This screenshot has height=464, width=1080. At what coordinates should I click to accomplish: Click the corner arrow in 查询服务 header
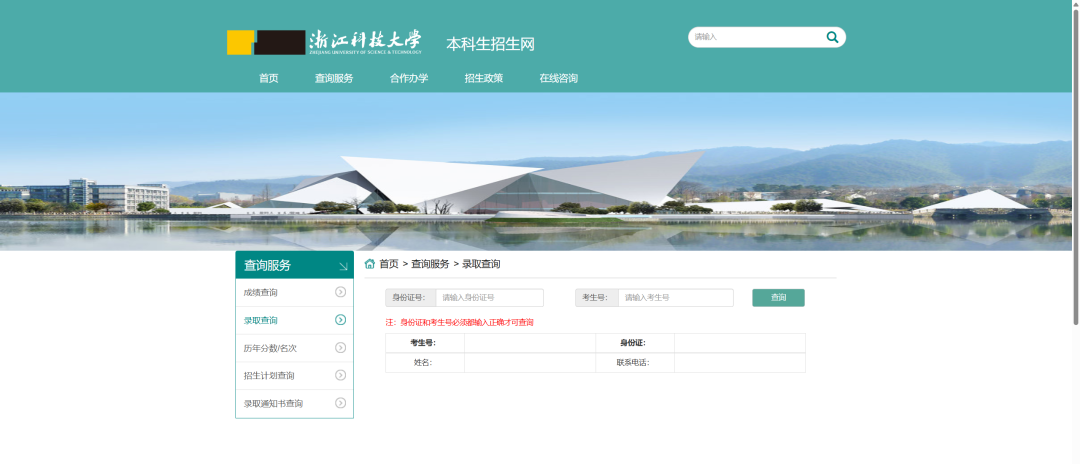tap(343, 266)
